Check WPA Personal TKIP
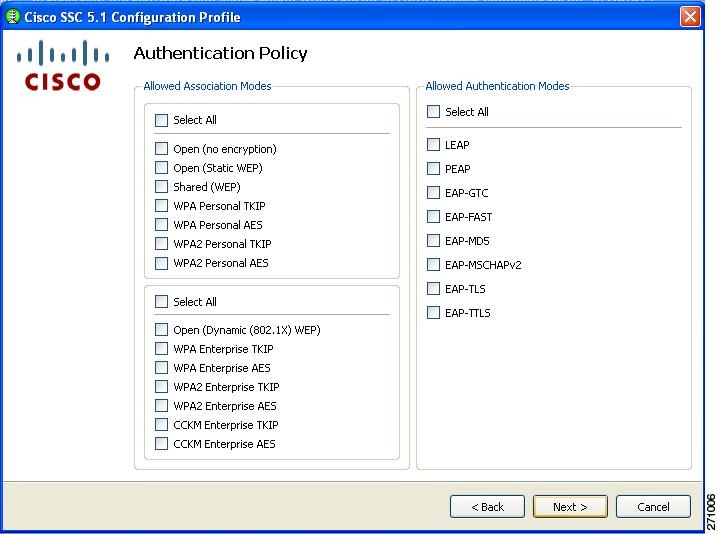 point(161,206)
